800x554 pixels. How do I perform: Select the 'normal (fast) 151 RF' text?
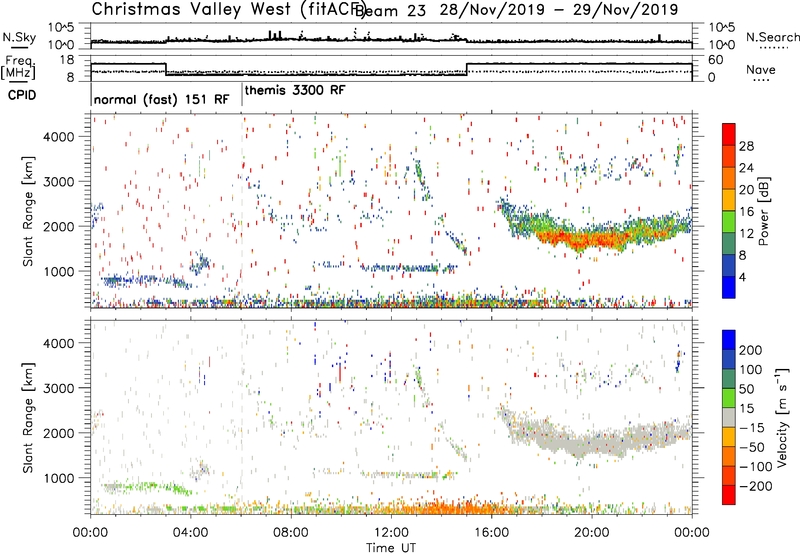161,99
